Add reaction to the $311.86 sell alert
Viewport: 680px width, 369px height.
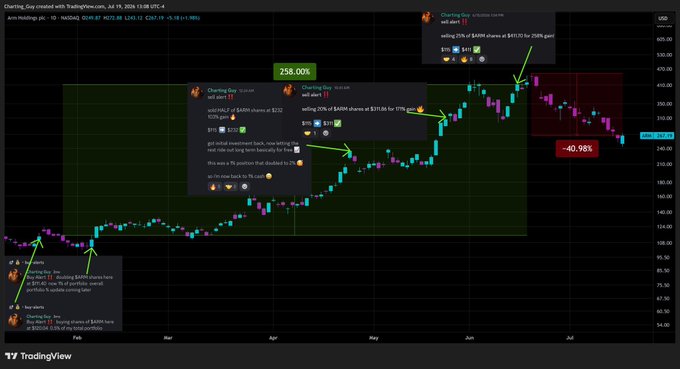point(325,133)
